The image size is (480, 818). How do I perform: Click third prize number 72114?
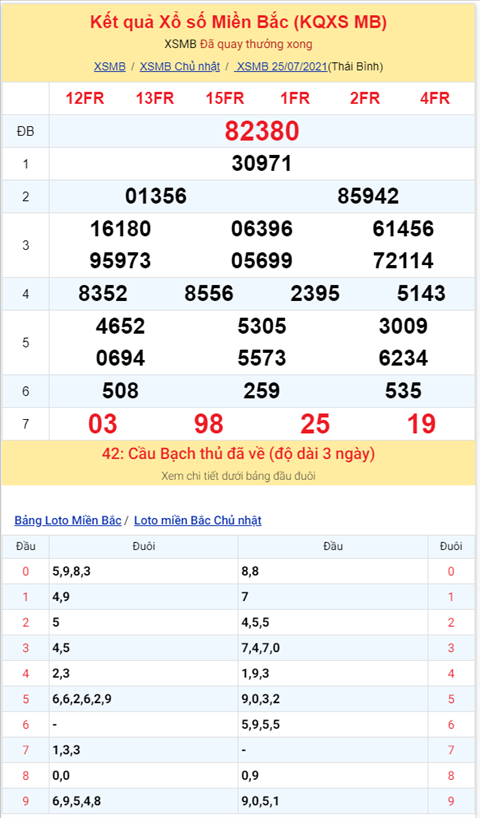tap(403, 260)
